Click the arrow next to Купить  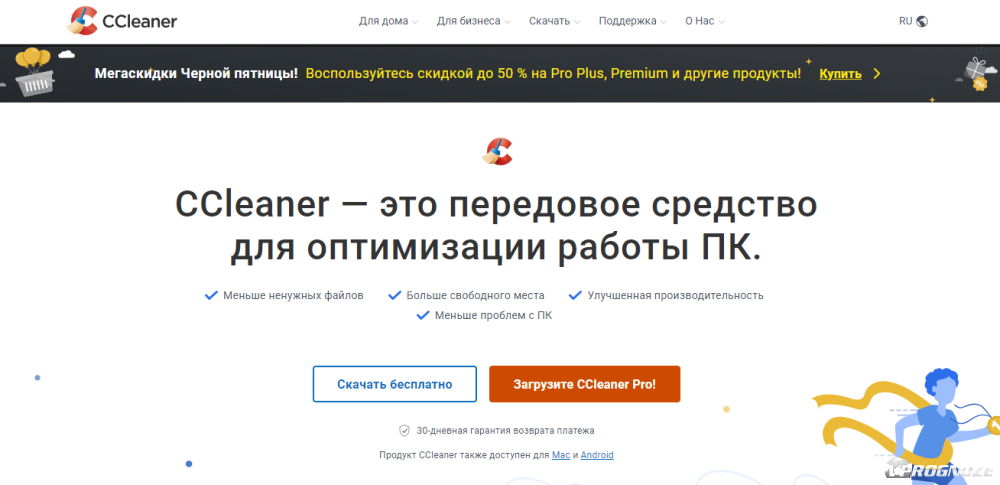[x=876, y=73]
